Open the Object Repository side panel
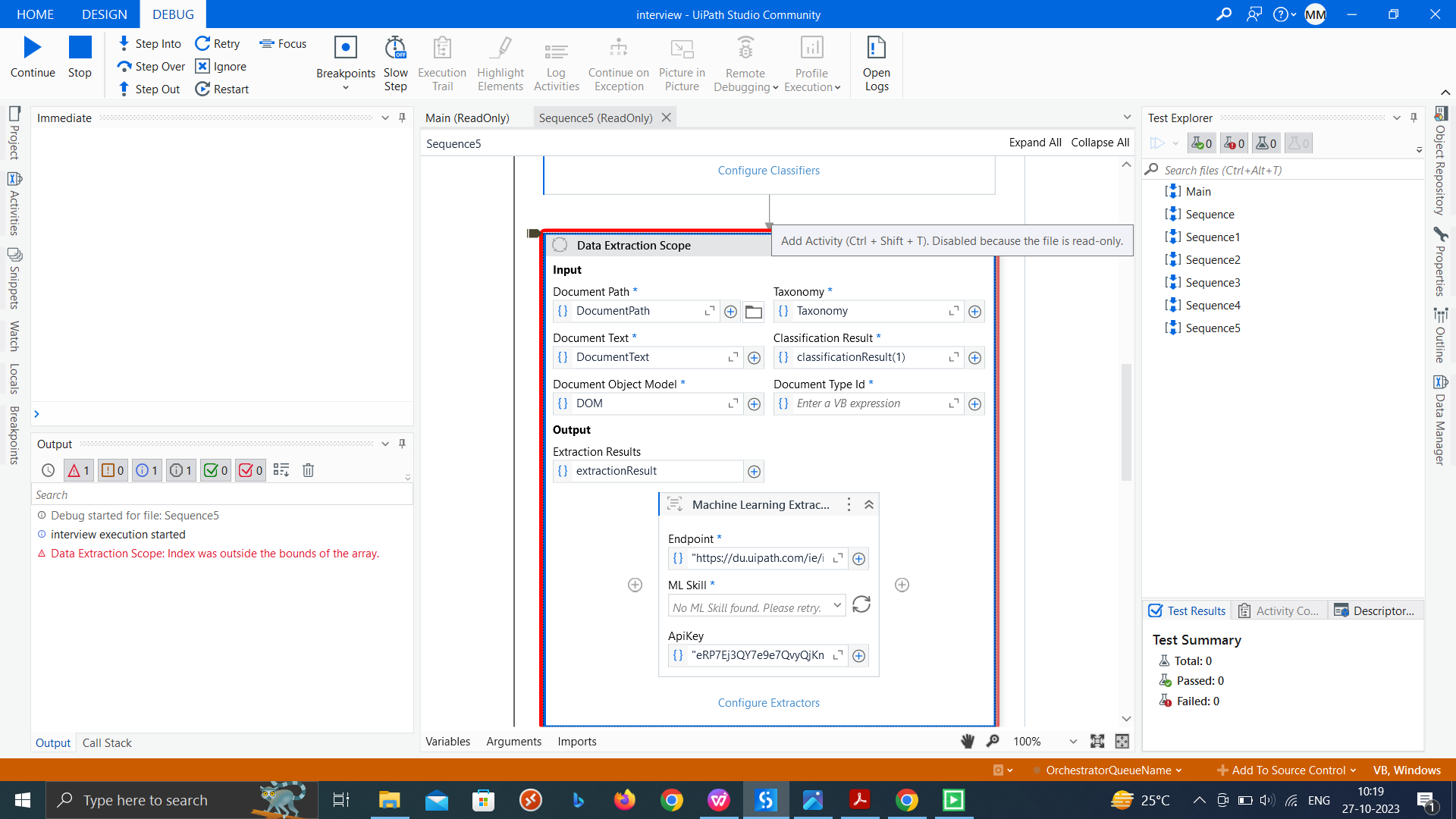The height and width of the screenshot is (819, 1456). coord(1441,161)
